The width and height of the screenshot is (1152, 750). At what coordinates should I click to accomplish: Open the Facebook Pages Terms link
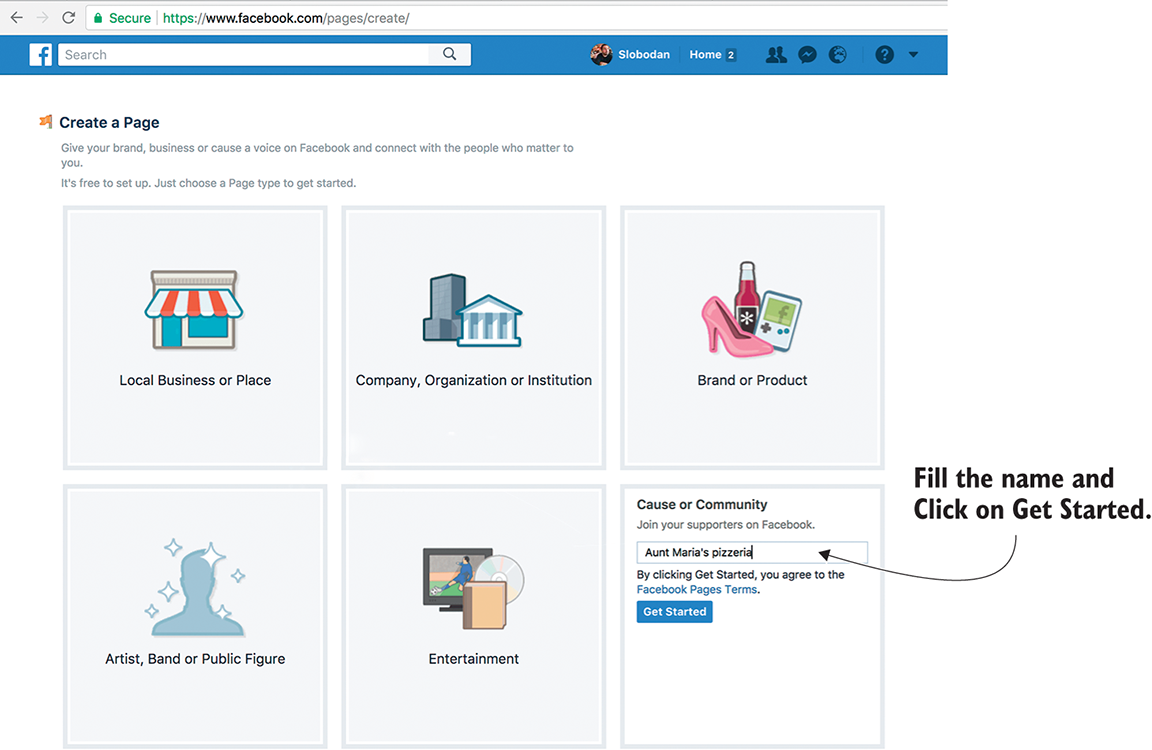696,590
